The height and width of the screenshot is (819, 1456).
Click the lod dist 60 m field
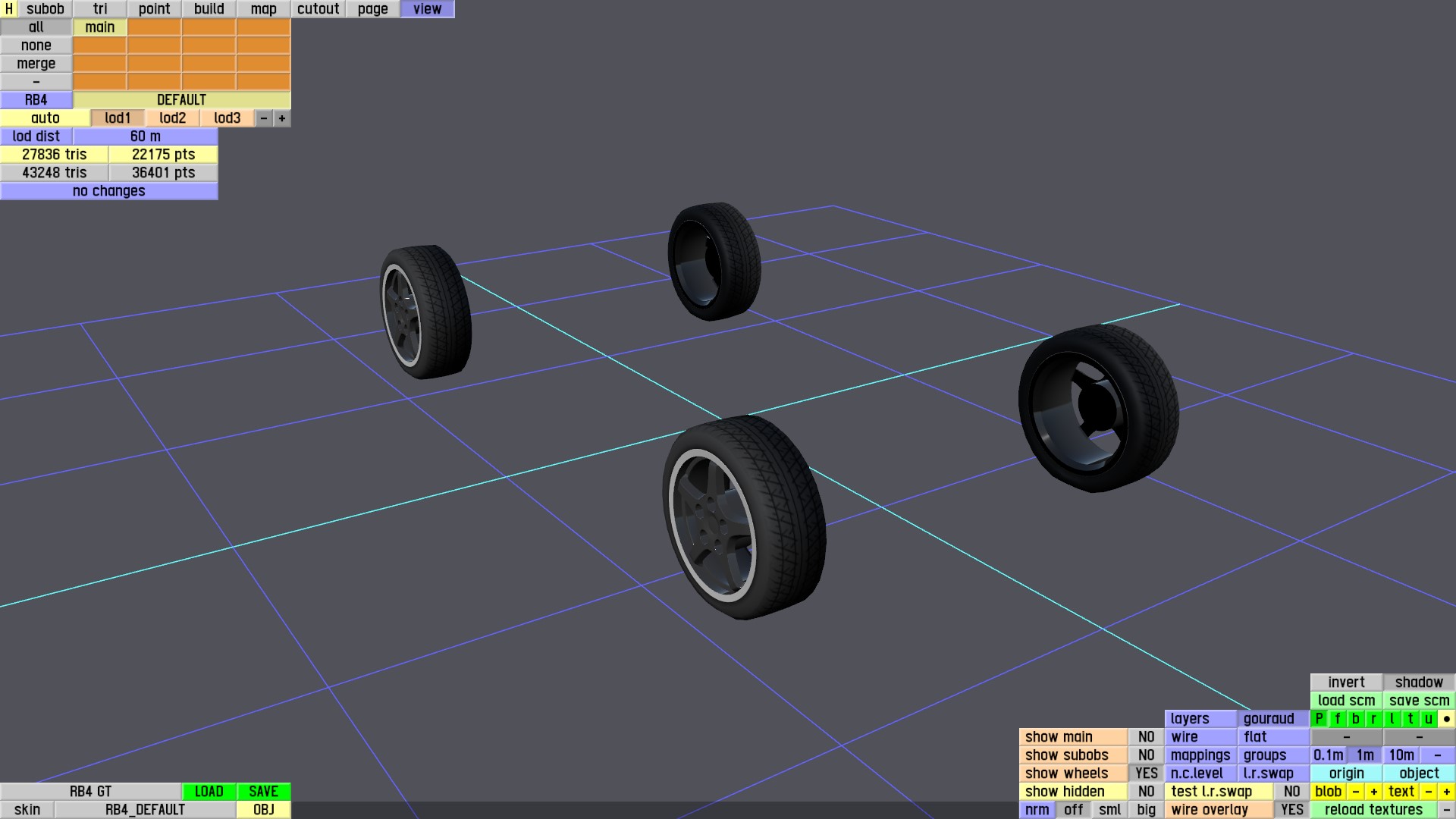pyautogui.click(x=145, y=136)
